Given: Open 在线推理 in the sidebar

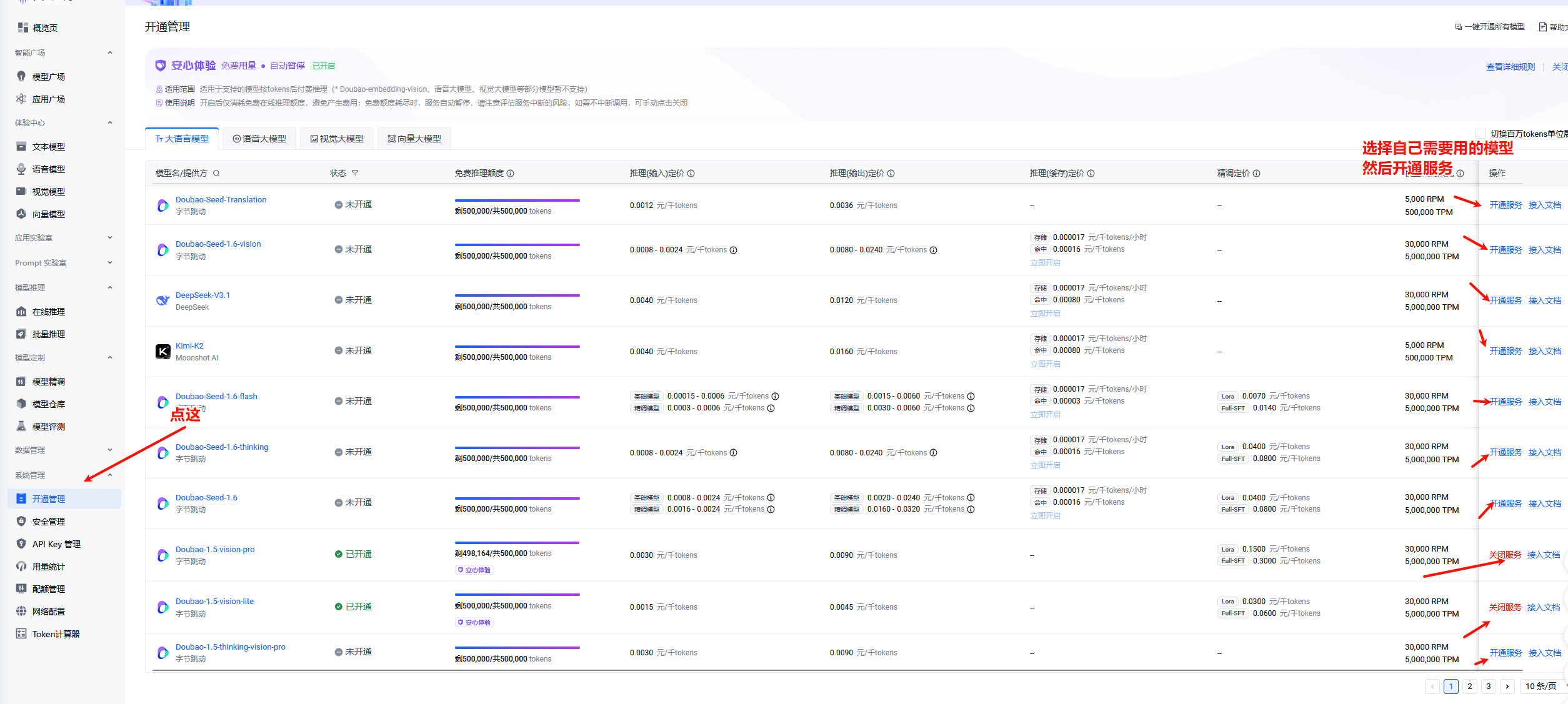Looking at the screenshot, I should (x=49, y=312).
